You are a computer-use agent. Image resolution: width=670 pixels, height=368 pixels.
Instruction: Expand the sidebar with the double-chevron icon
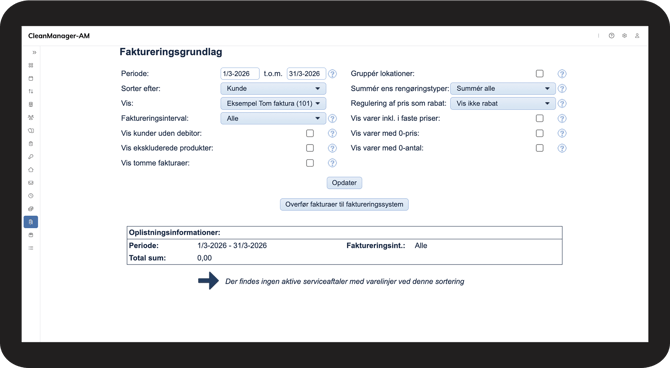[34, 53]
